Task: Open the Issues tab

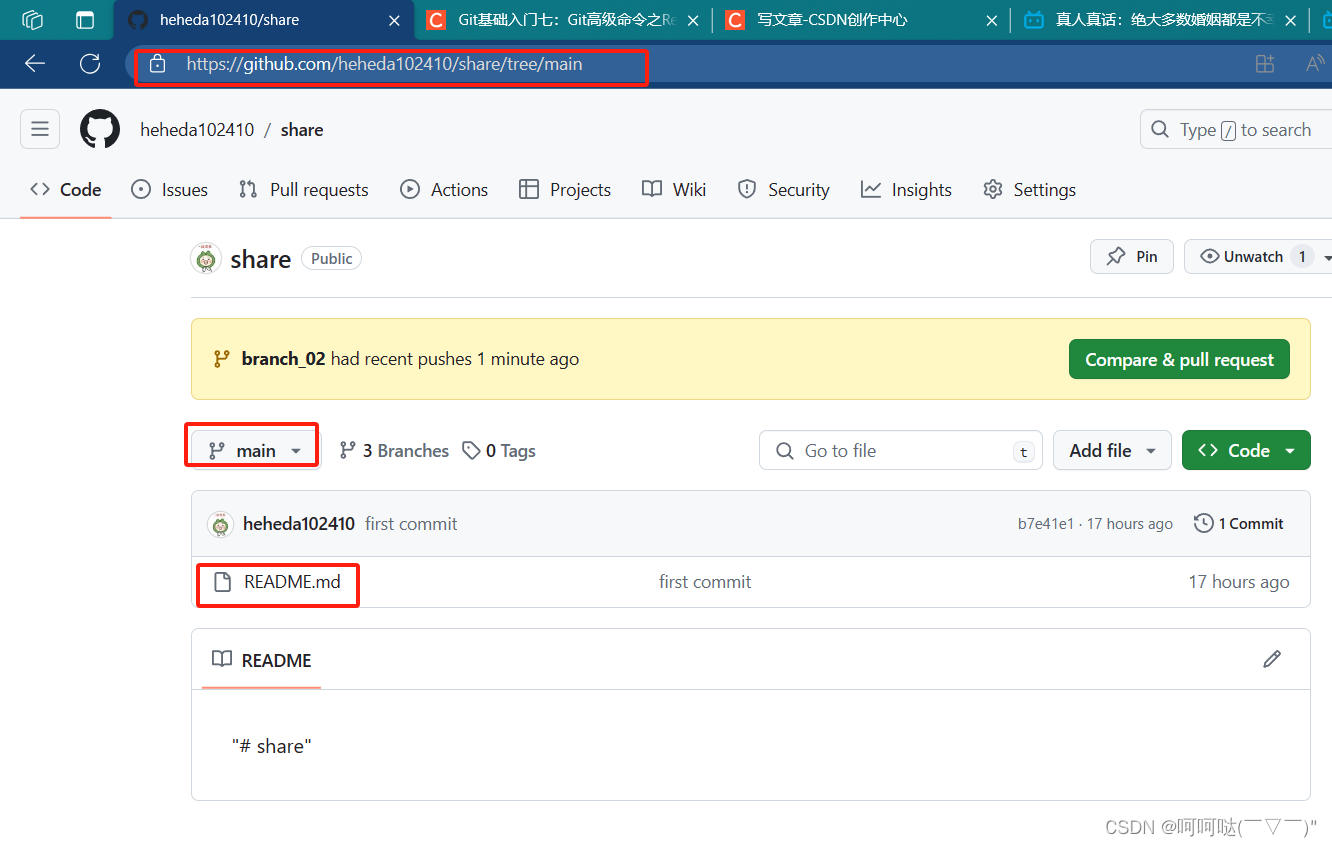Action: tap(170, 190)
